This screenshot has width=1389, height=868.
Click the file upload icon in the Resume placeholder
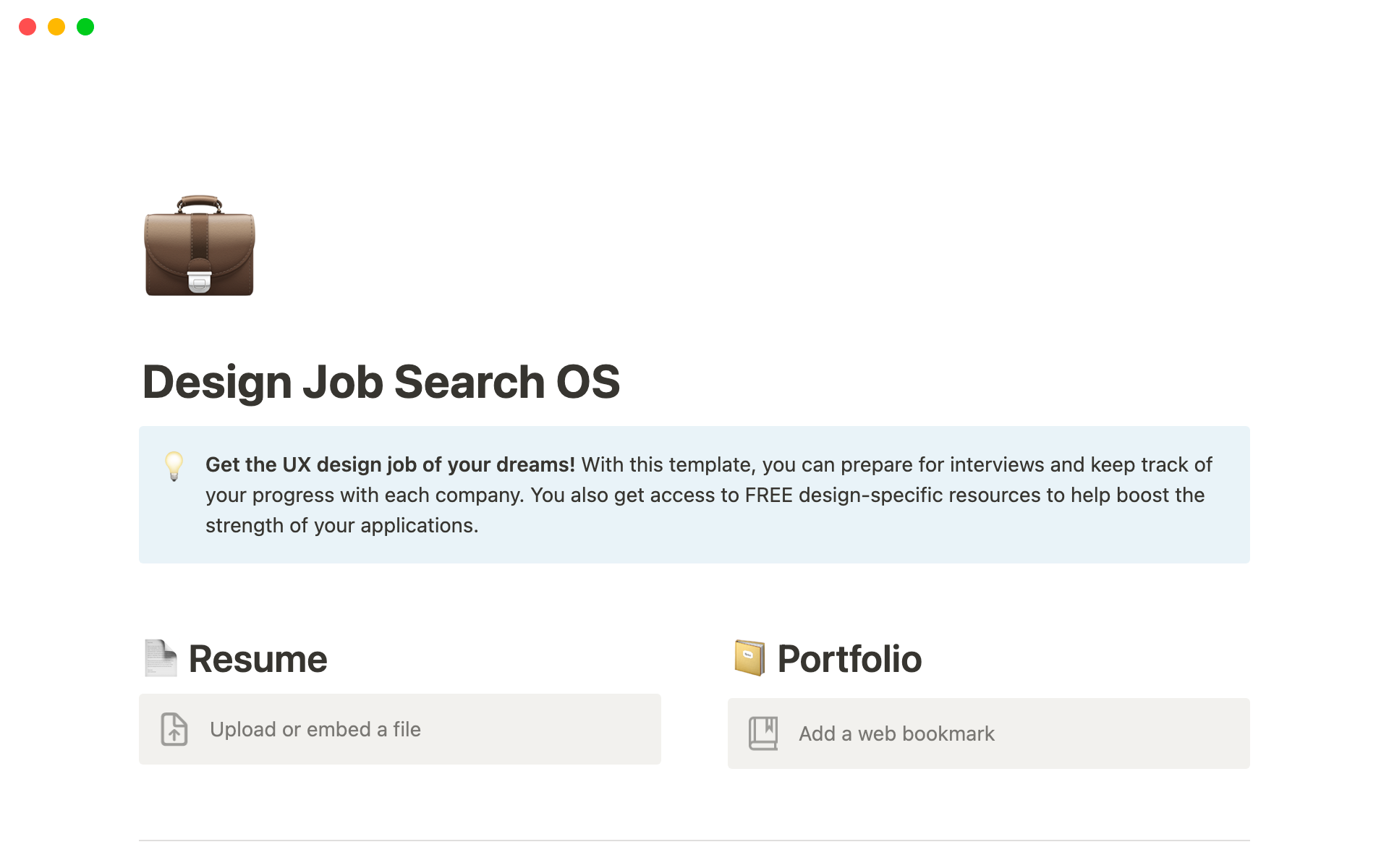point(174,729)
